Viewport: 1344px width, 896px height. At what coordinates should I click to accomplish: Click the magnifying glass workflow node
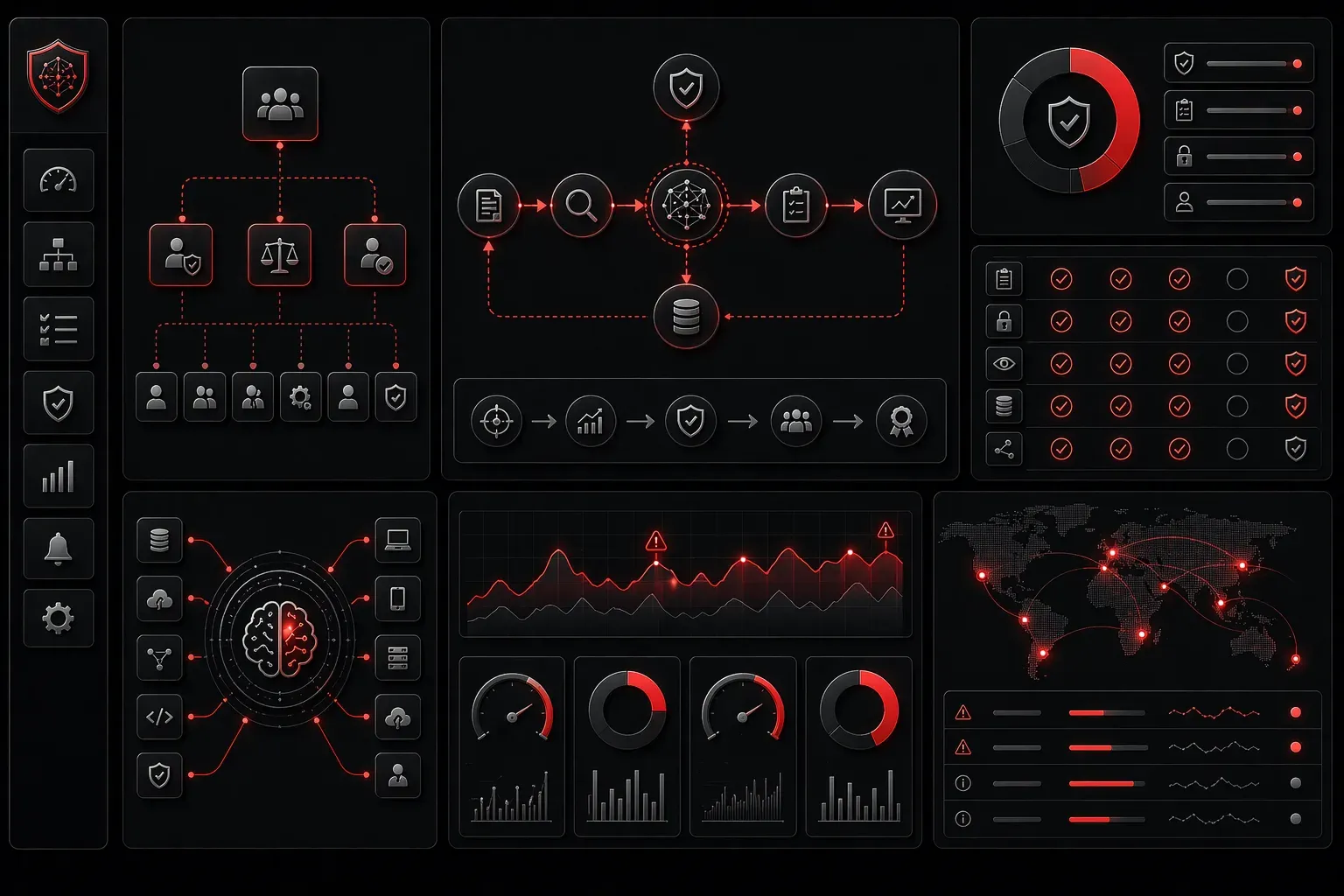[582, 206]
